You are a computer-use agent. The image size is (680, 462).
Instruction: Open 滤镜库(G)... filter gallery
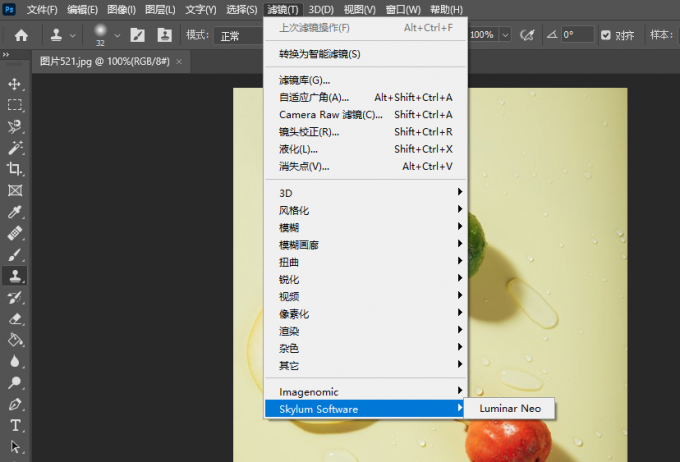365,80
